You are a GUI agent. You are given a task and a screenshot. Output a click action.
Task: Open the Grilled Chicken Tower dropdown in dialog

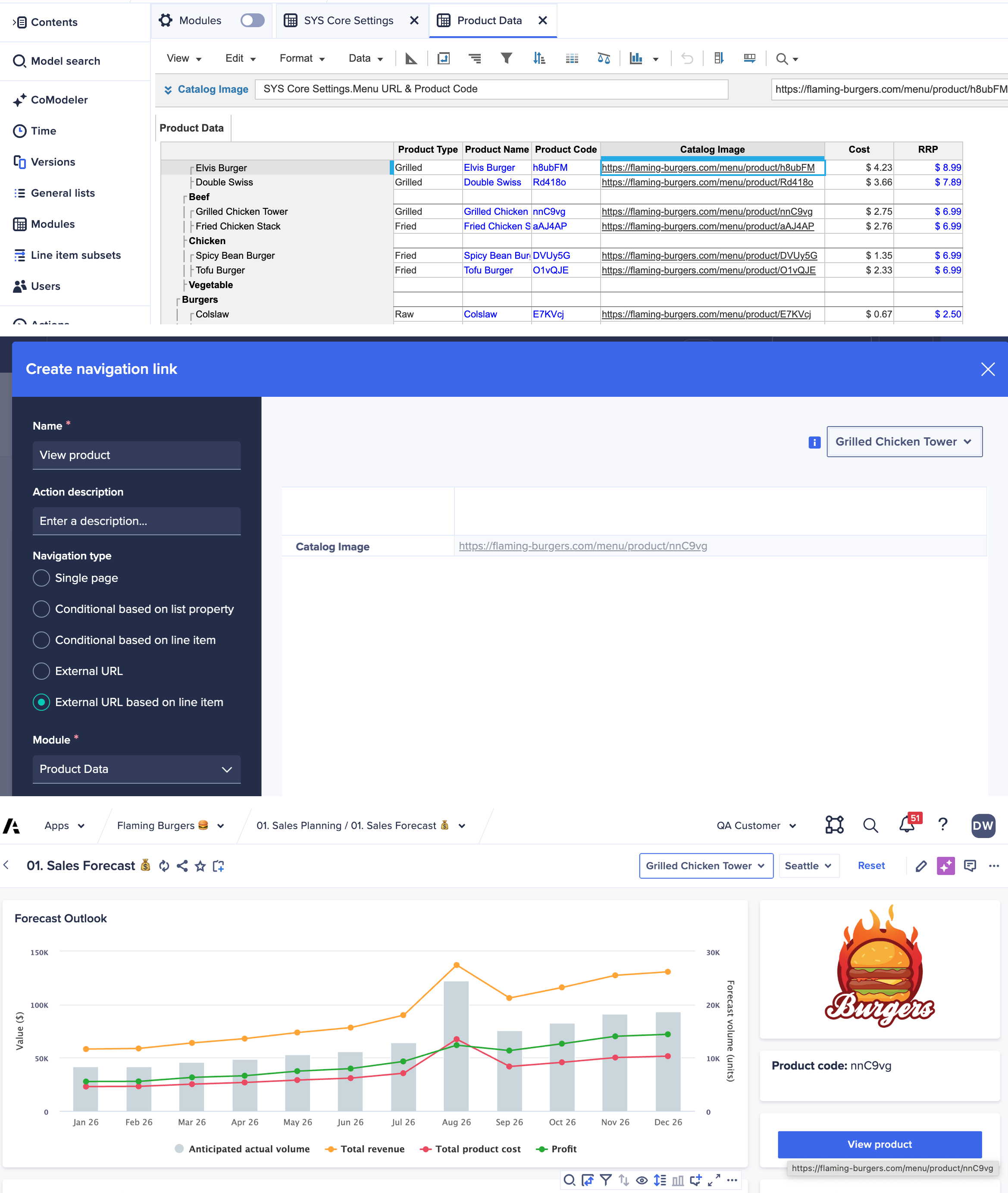point(904,441)
